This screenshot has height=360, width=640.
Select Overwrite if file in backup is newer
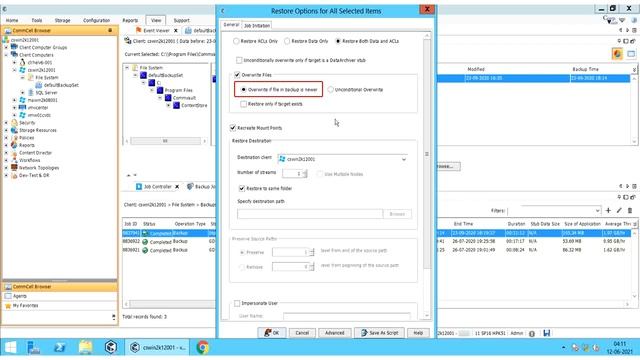[x=244, y=89]
